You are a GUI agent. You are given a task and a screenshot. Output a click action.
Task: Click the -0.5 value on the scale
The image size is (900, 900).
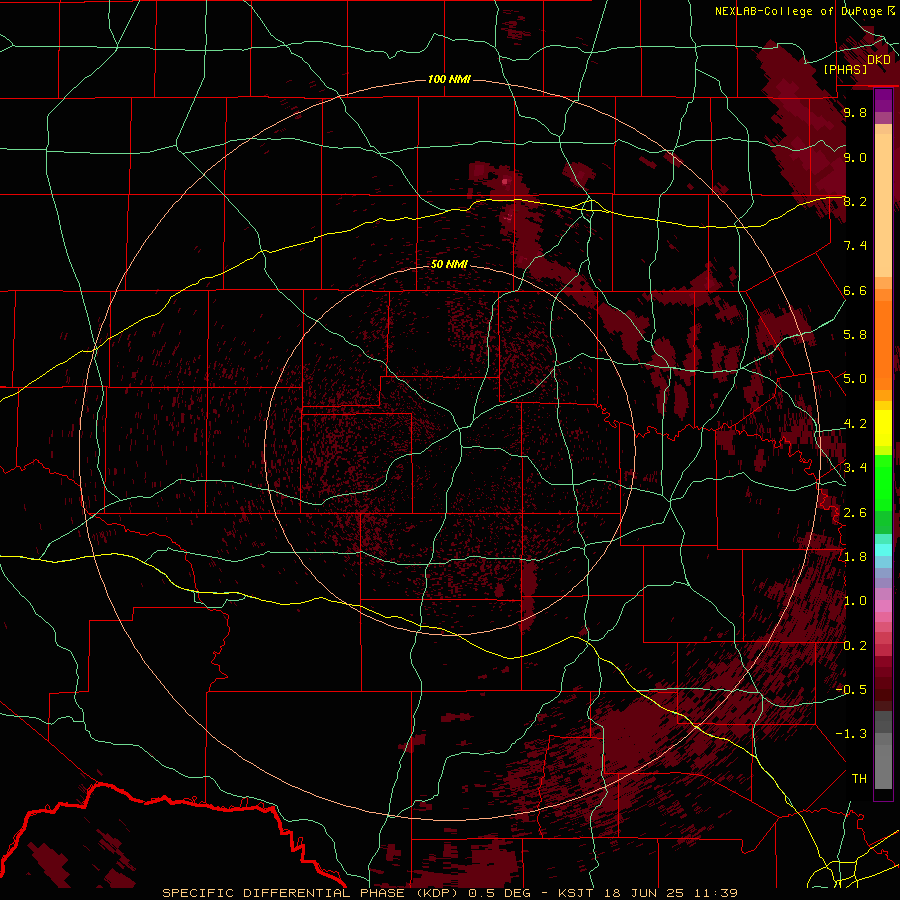coord(852,690)
